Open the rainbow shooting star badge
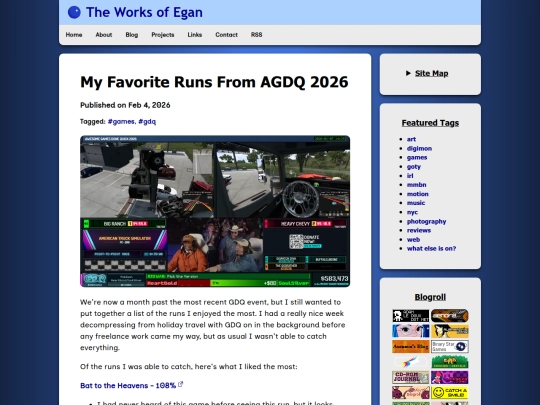The height and width of the screenshot is (405, 540). coord(411,362)
